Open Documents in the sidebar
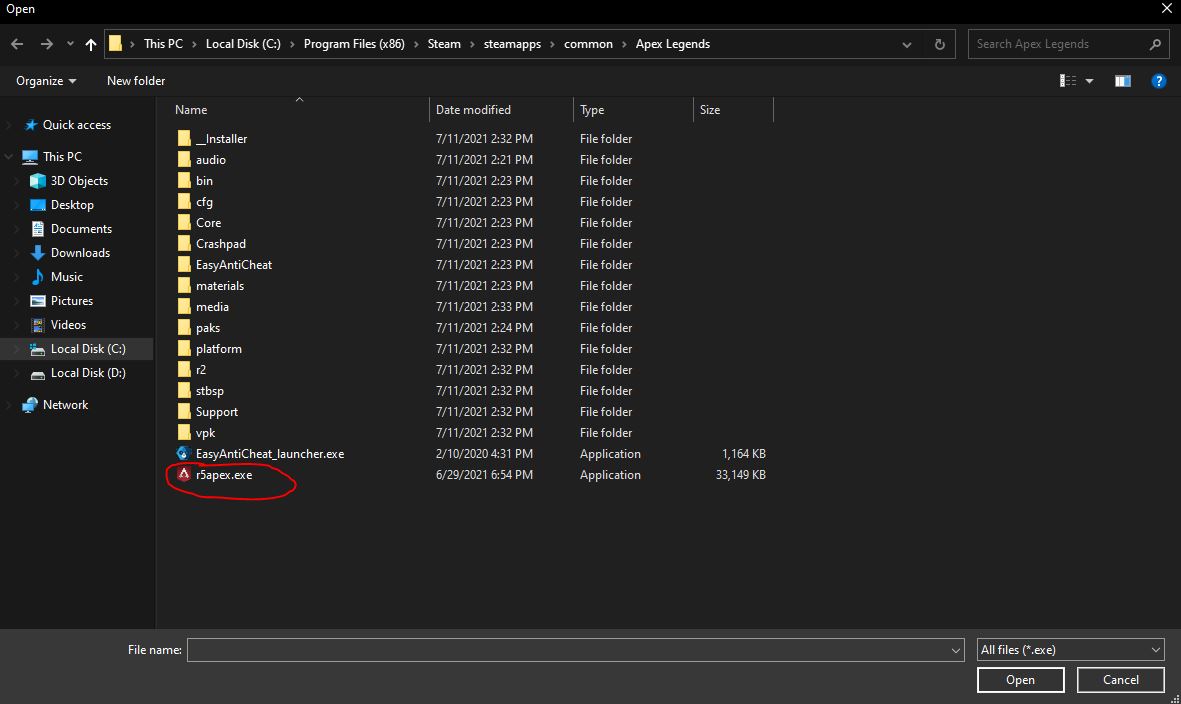 pyautogui.click(x=81, y=229)
